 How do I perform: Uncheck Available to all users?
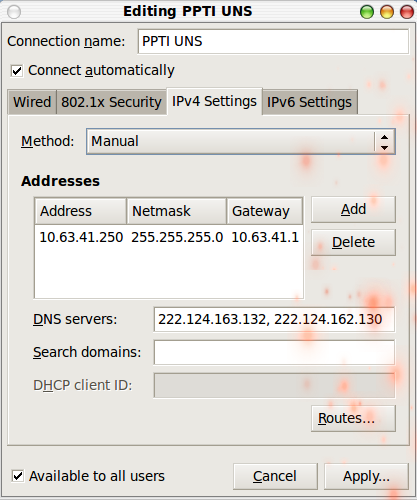tap(18, 476)
